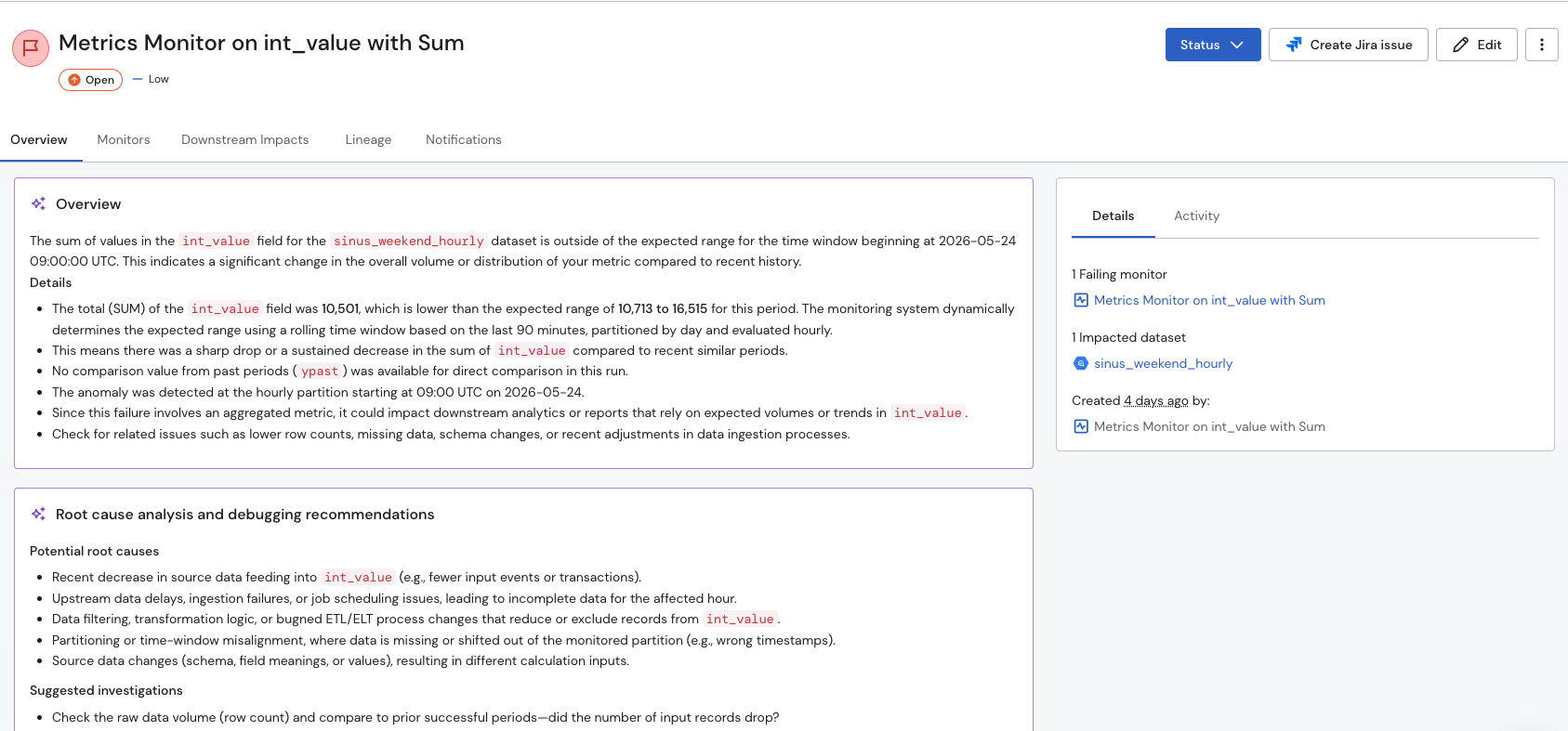Click the 'Metrics Monitor on int_value with Sum' page title
This screenshot has height=731, width=1568.
point(261,43)
